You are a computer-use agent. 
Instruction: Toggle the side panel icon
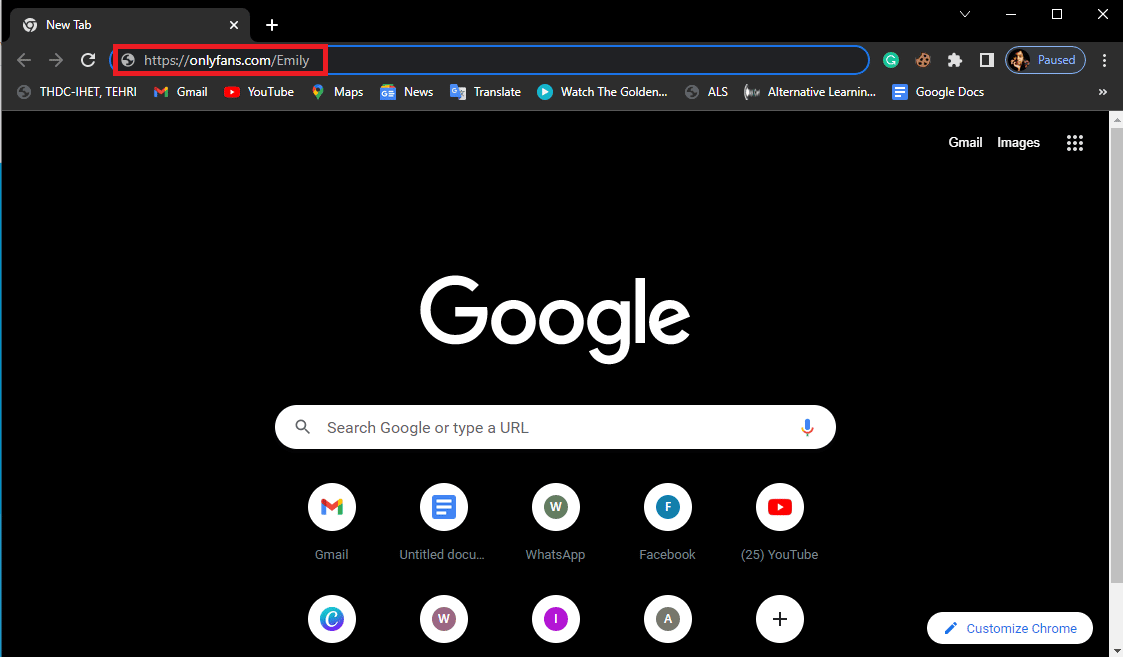(986, 60)
